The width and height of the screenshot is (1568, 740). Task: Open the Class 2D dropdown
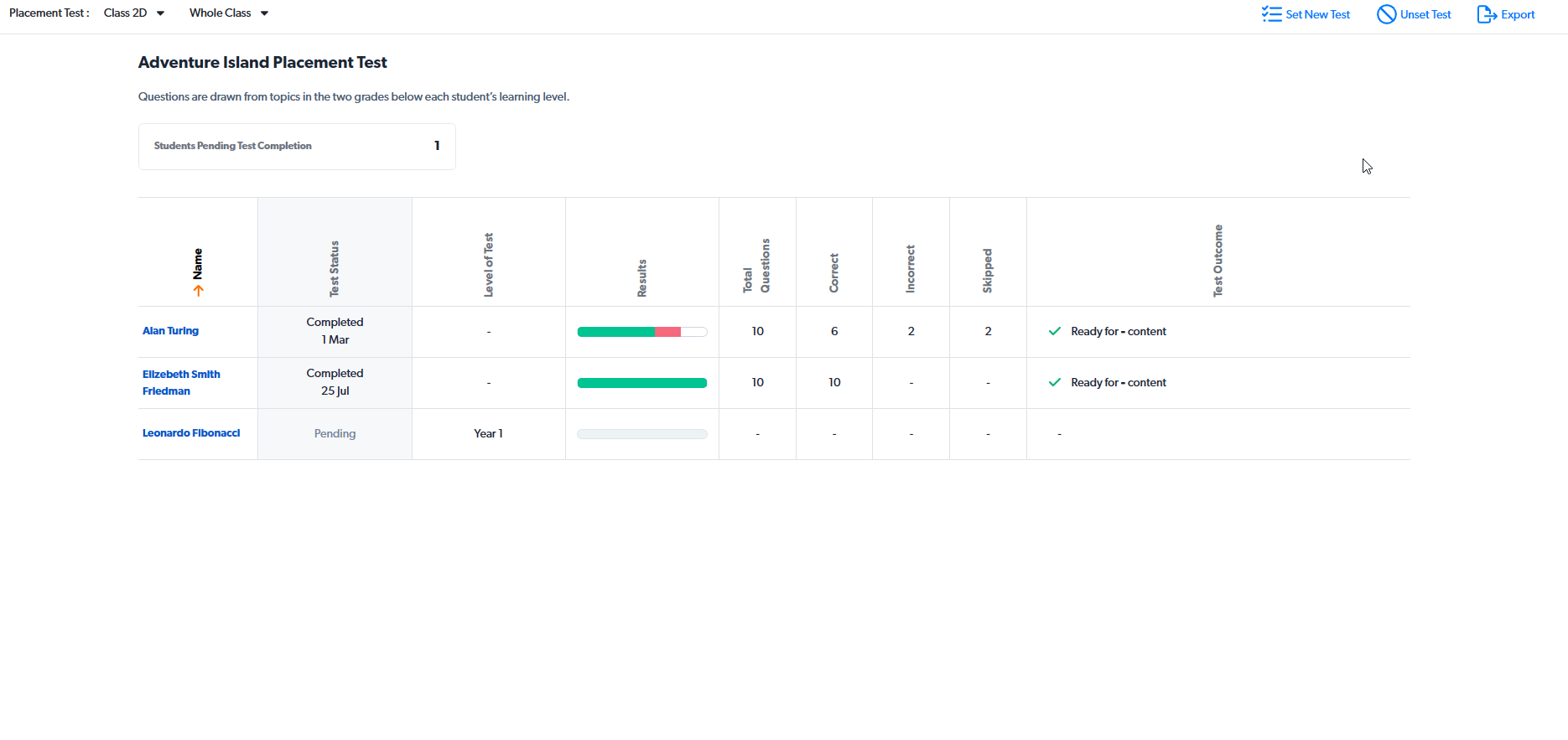134,13
